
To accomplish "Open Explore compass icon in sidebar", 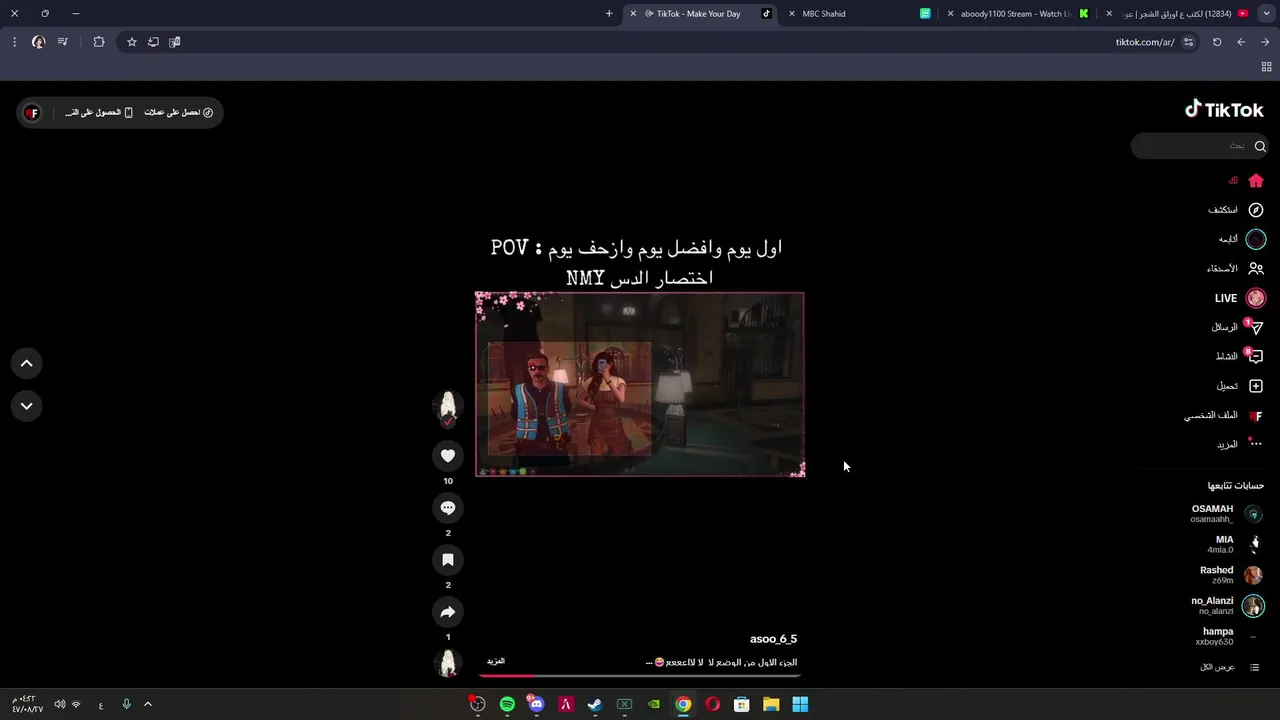I will click(1256, 210).
